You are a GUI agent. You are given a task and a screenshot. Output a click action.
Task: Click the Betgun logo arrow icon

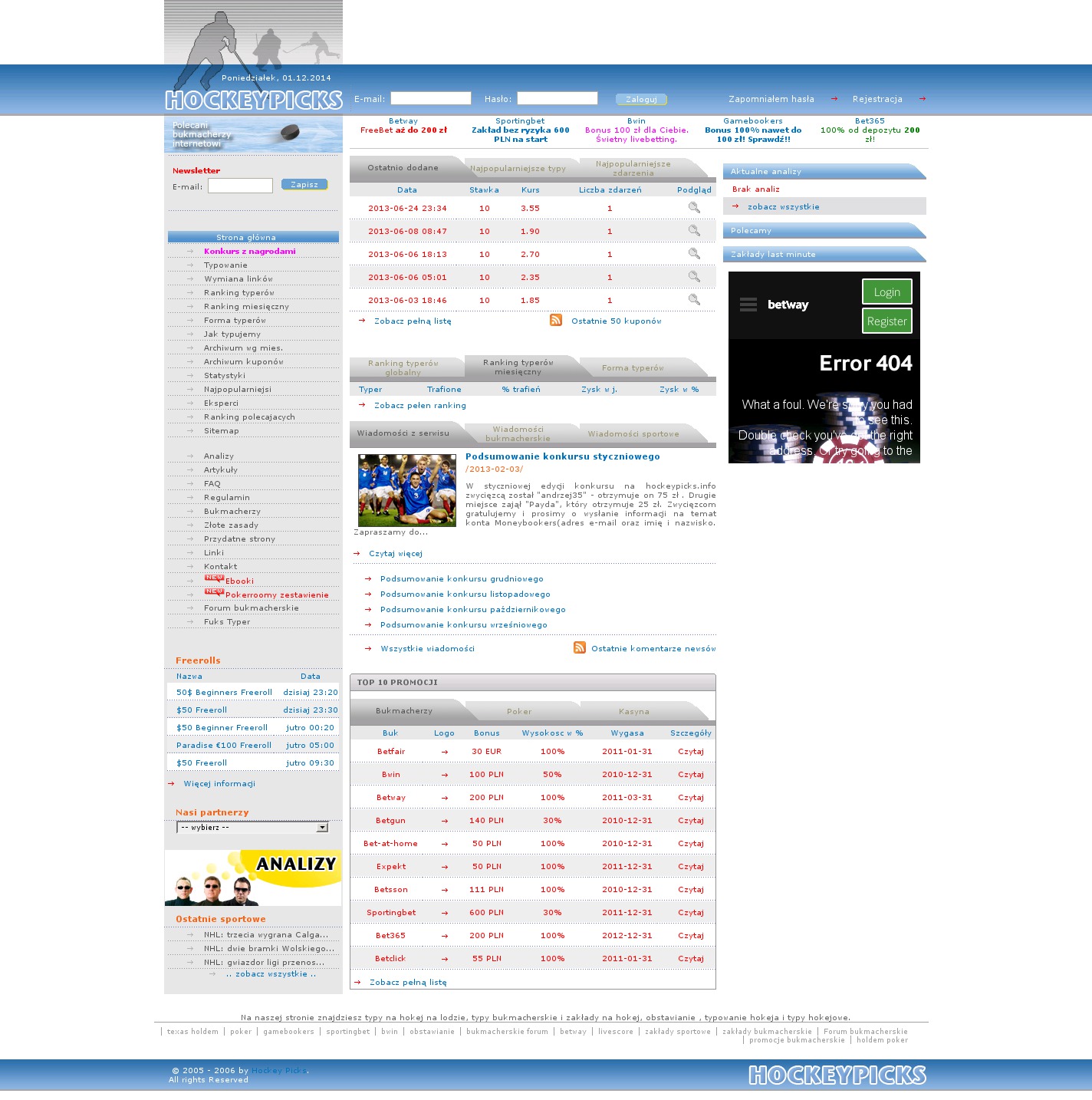point(445,821)
